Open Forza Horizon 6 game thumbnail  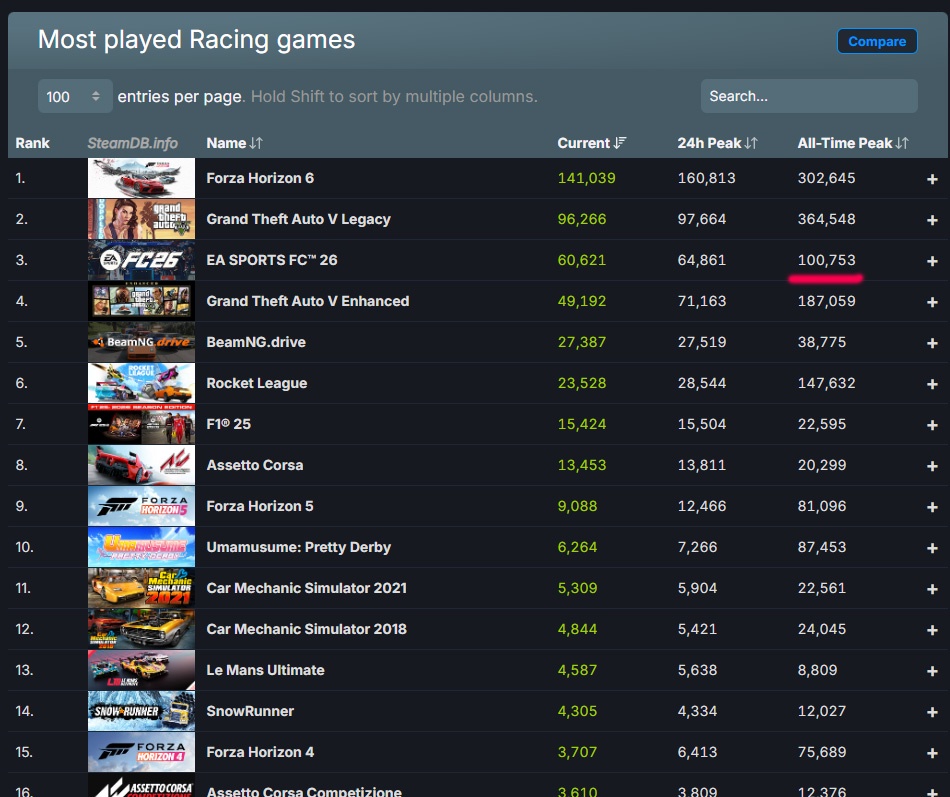pyautogui.click(x=141, y=178)
